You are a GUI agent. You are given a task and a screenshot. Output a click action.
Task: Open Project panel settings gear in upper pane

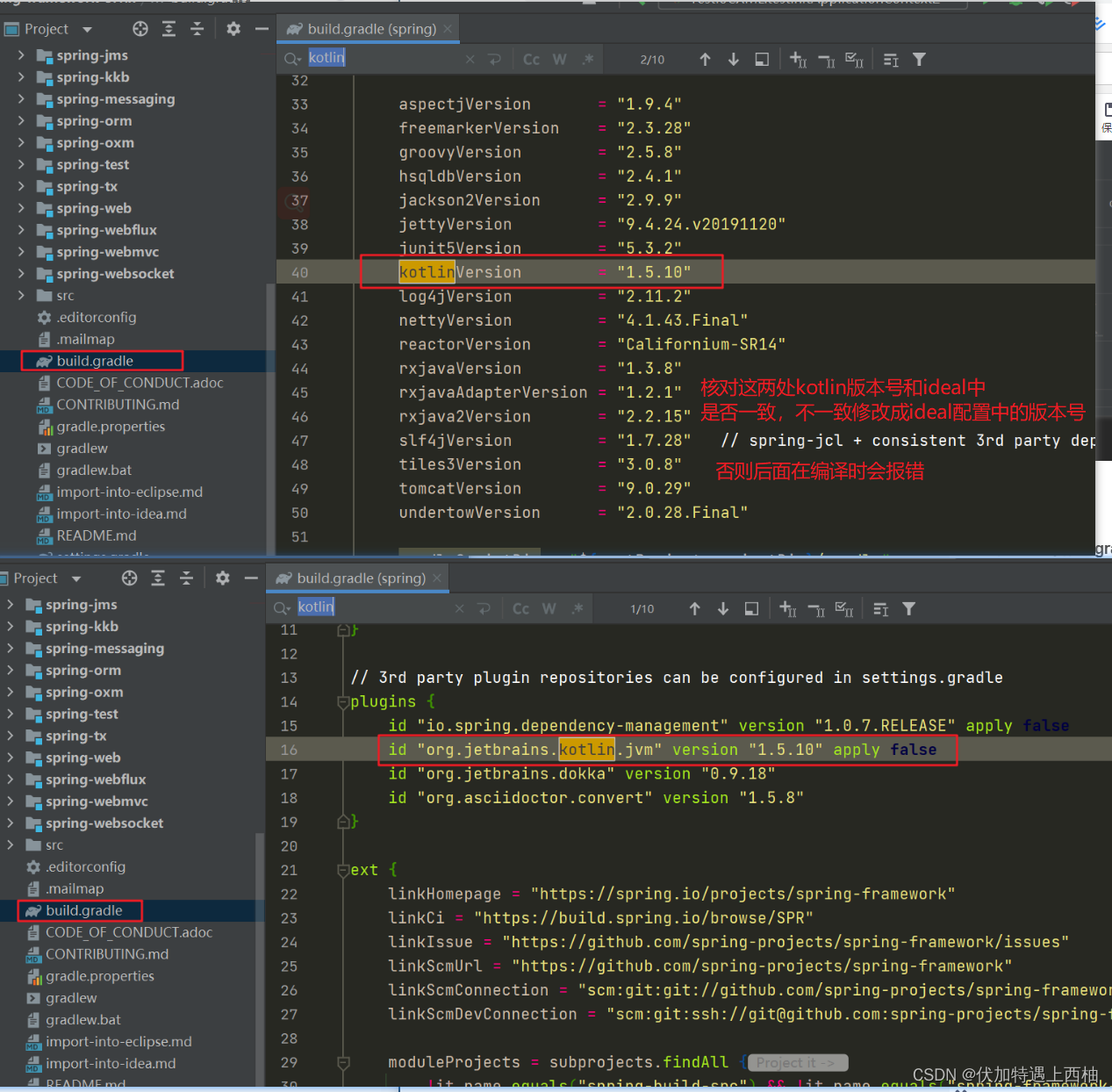click(233, 29)
